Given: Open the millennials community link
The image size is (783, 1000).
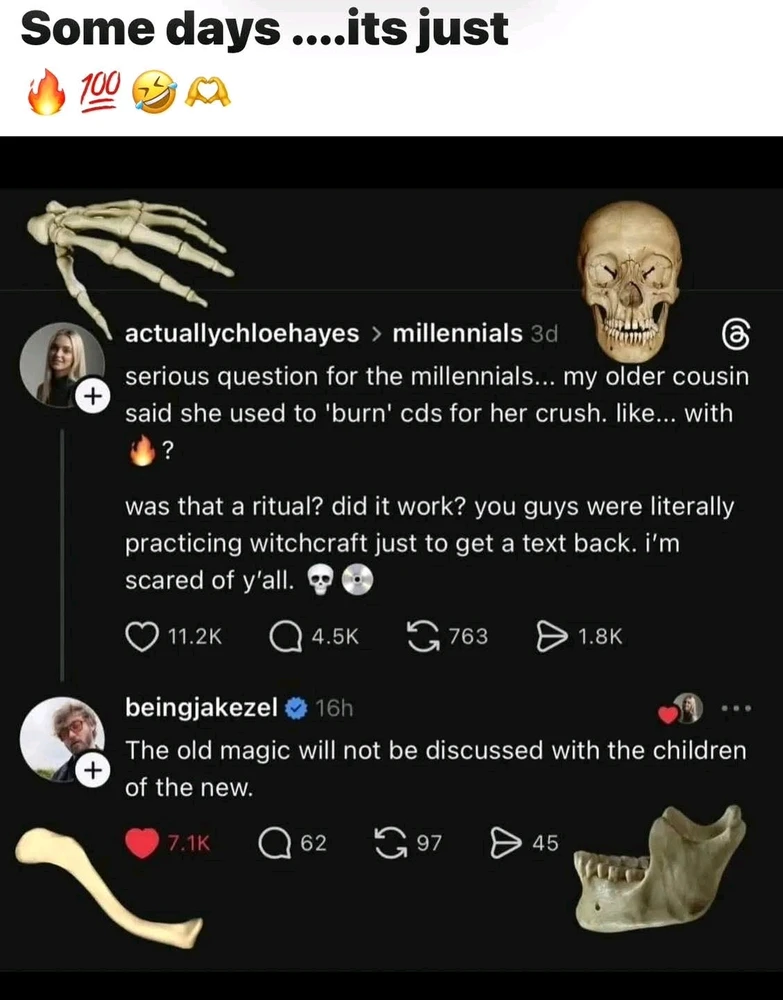Looking at the screenshot, I should click(x=457, y=333).
